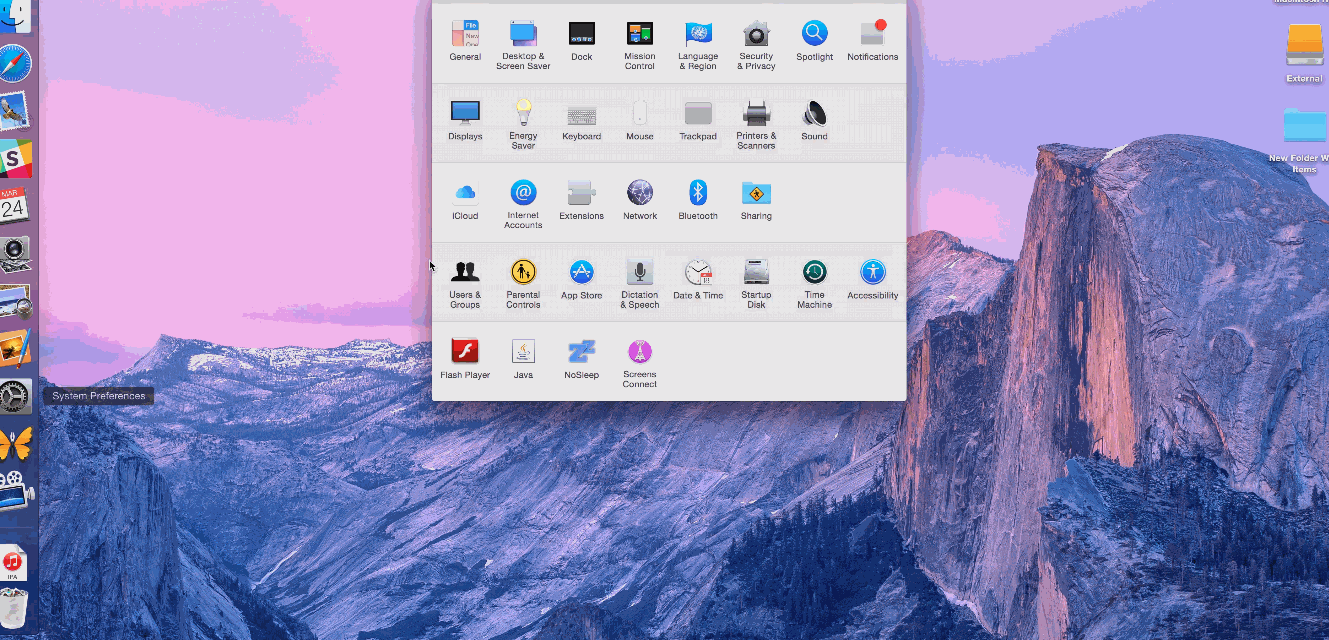
Task: Open the Trash in the Dock
Action: [x=13, y=608]
